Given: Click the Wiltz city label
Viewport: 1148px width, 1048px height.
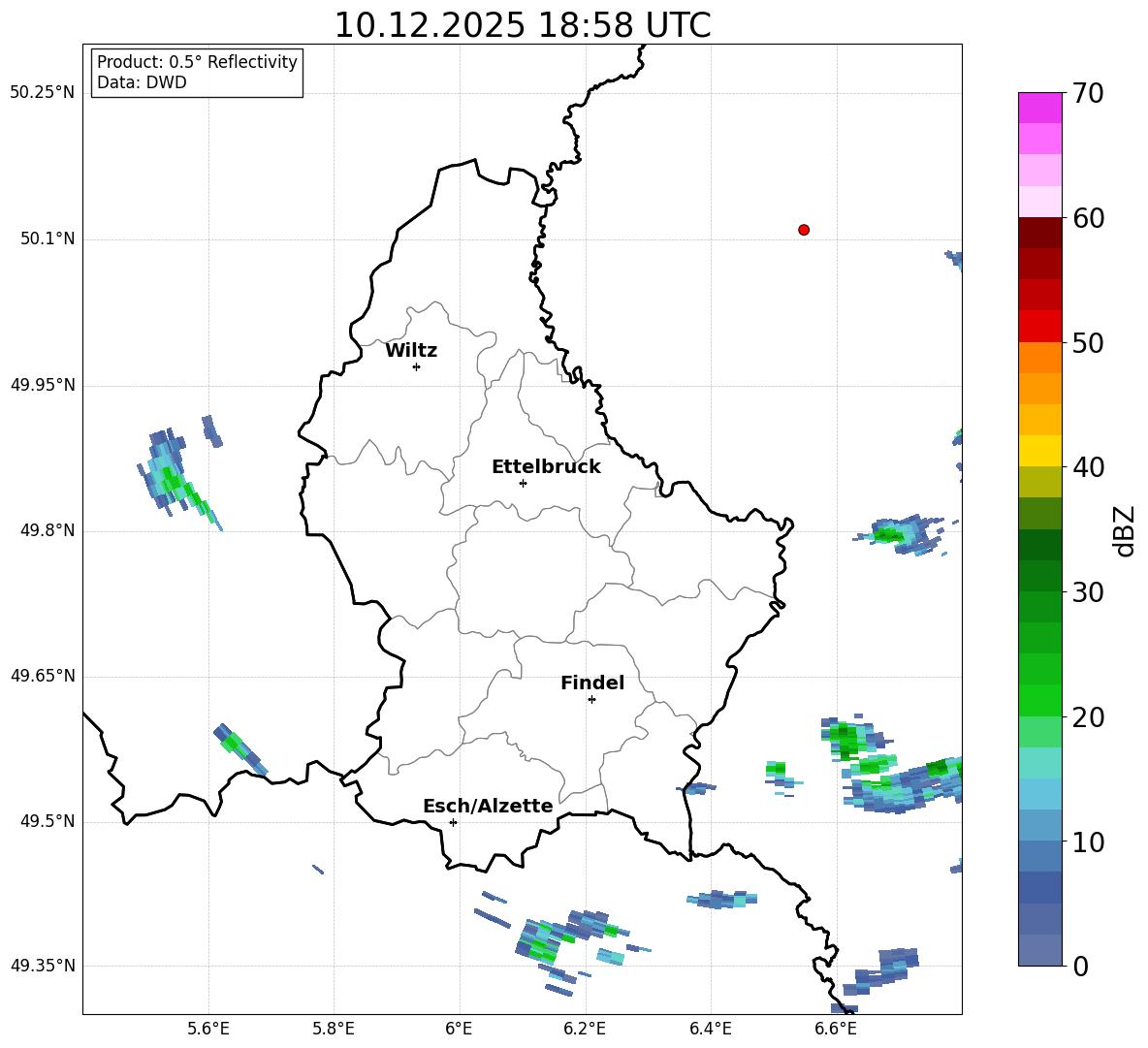Looking at the screenshot, I should coord(411,351).
